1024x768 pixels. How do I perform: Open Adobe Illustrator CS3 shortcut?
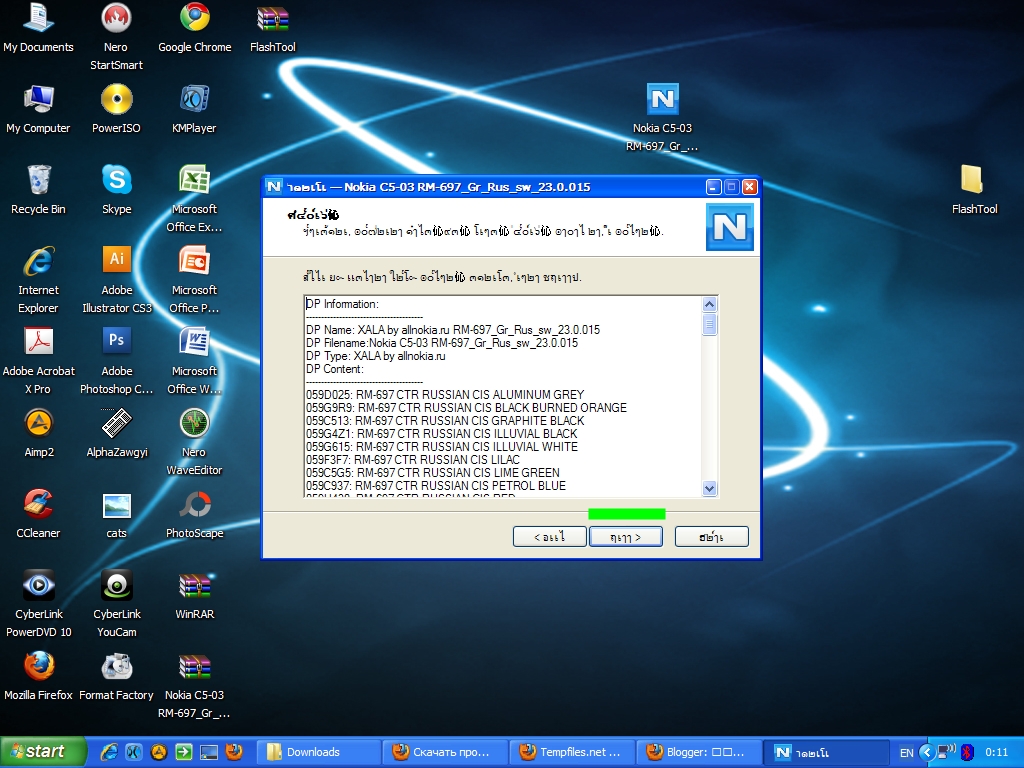click(x=116, y=280)
